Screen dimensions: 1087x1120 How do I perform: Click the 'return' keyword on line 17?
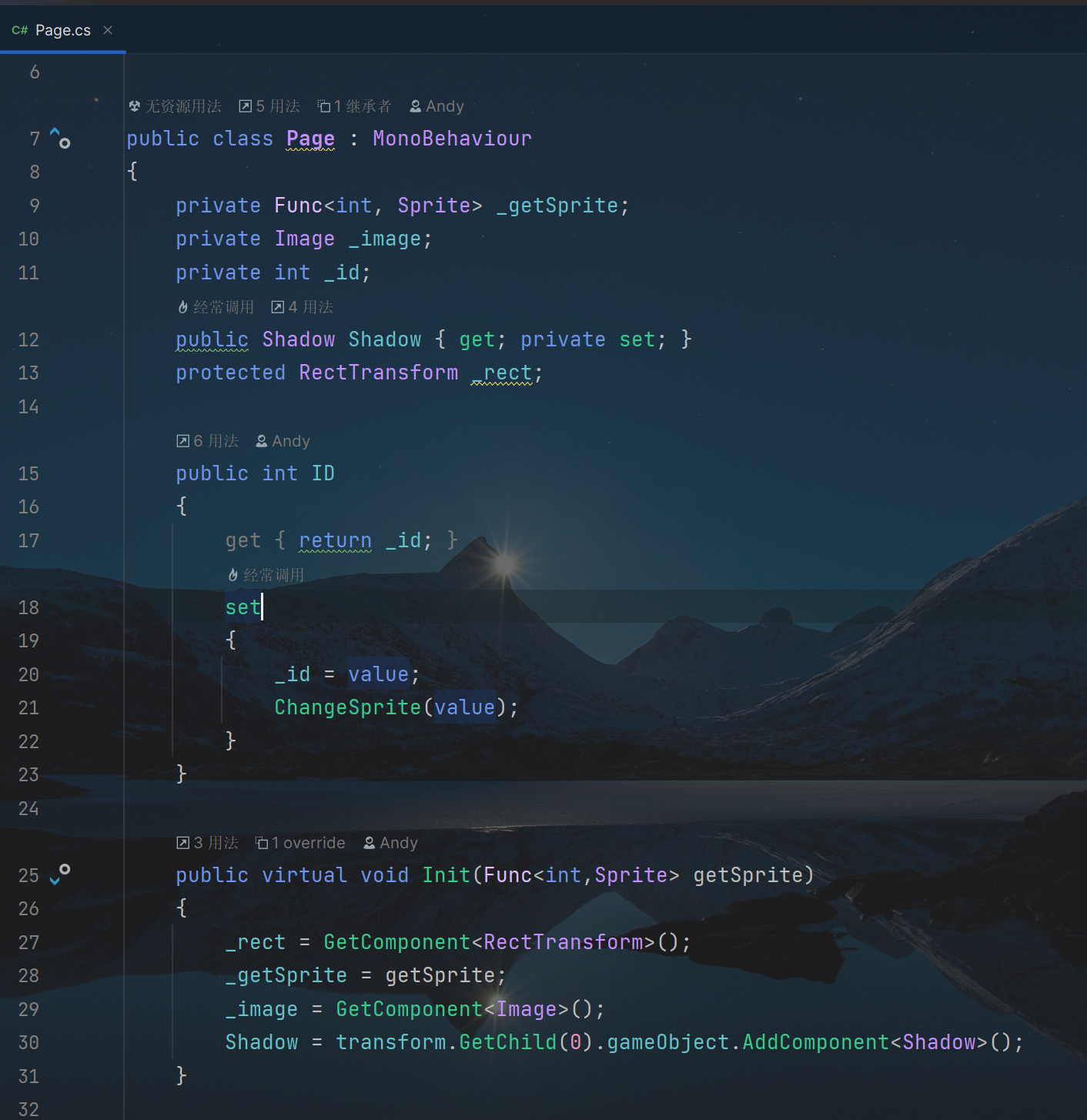[x=336, y=540]
